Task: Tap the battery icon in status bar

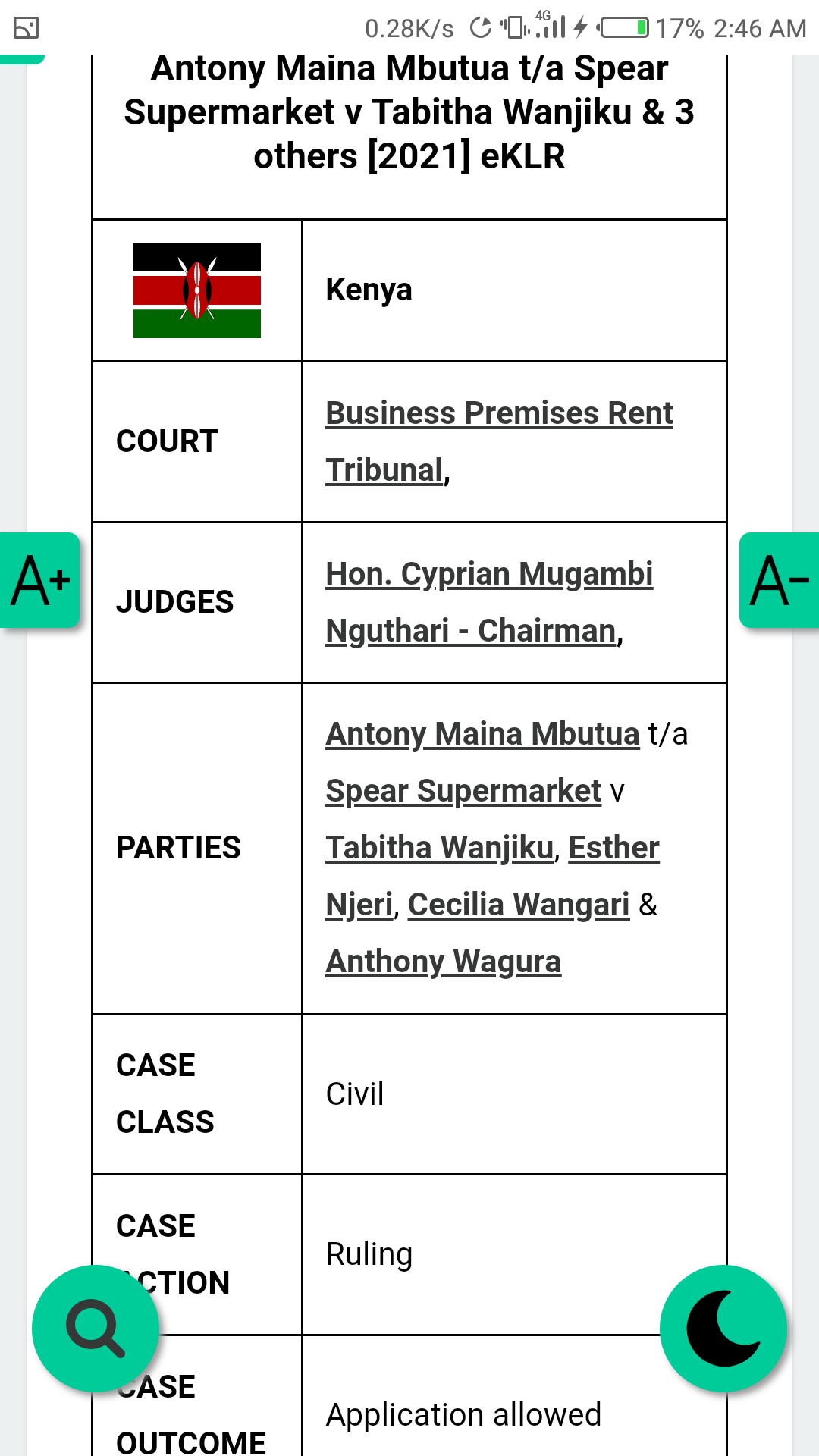Action: coord(623,29)
